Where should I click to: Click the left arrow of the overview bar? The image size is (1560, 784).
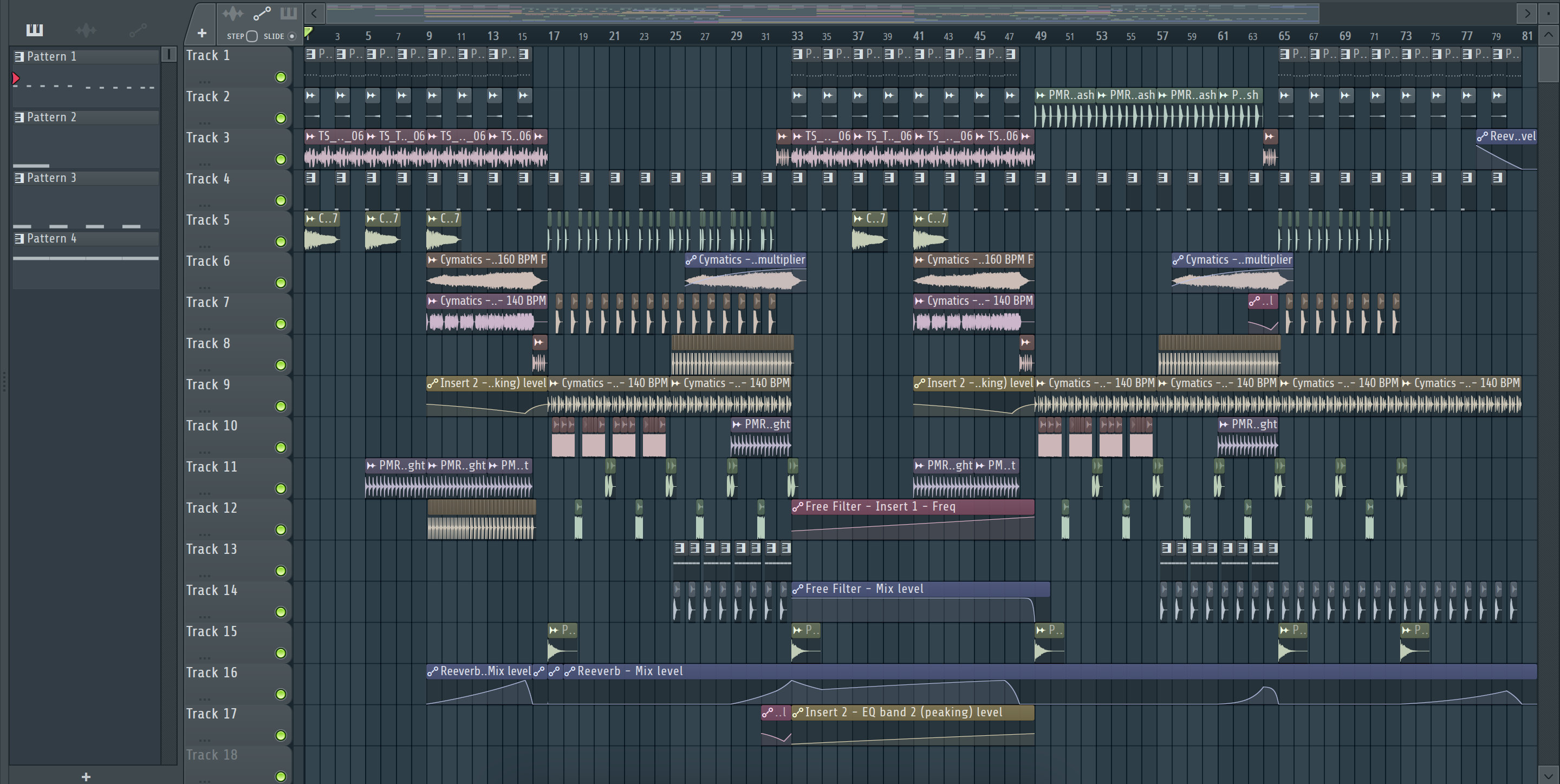[x=314, y=12]
